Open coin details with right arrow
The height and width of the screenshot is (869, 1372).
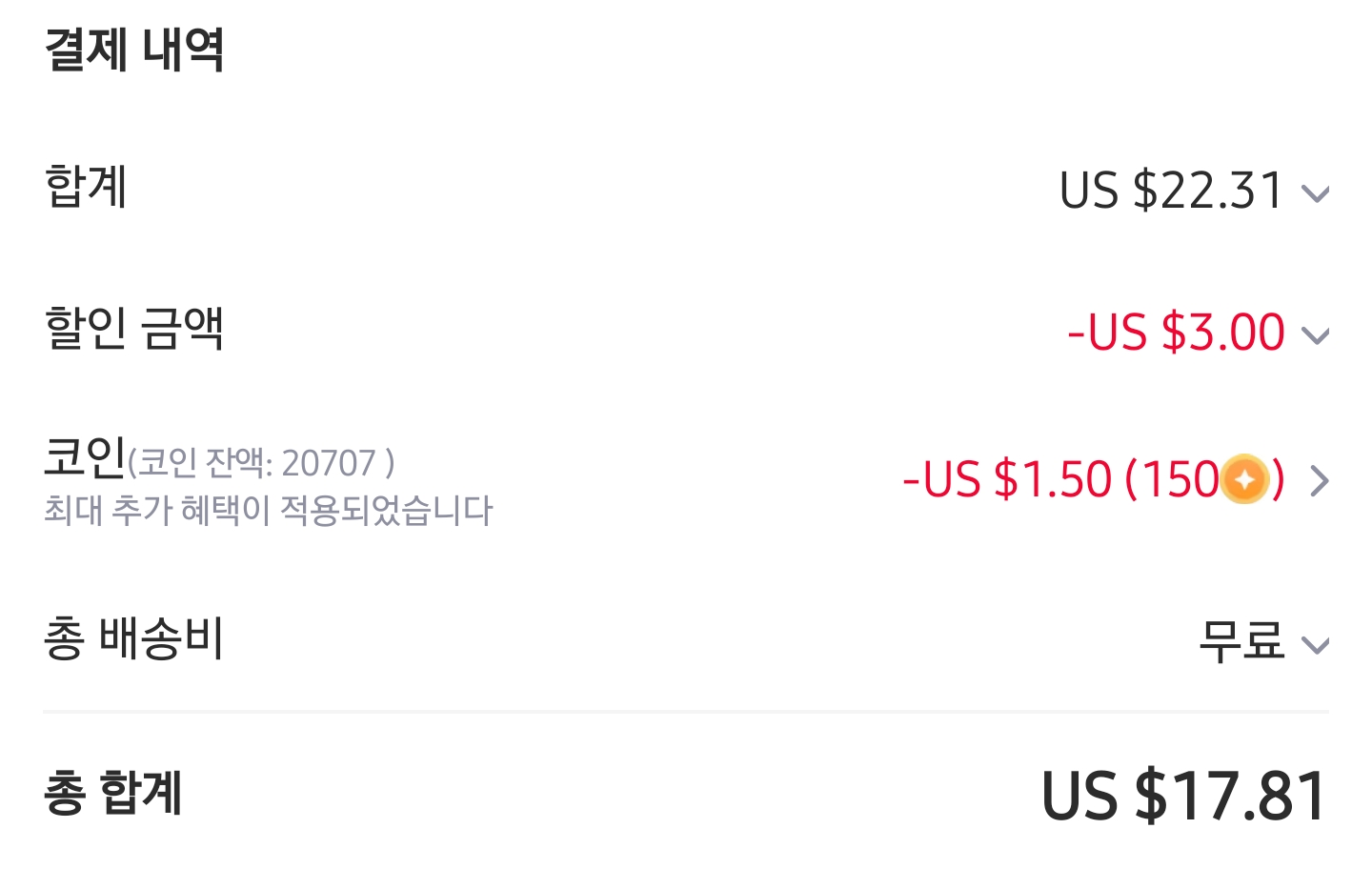[x=1319, y=481]
